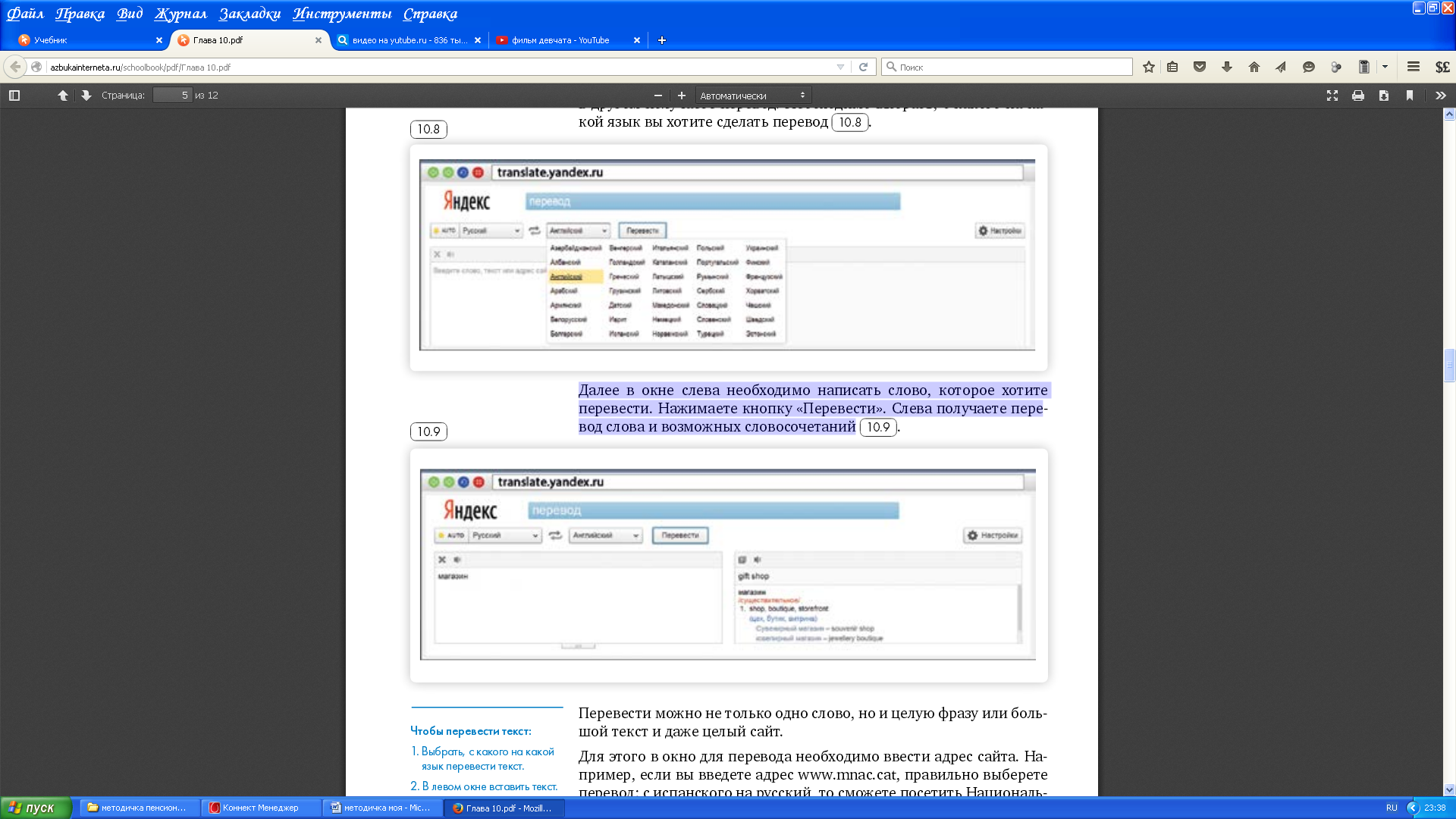Click the Поиск search field
The width and height of the screenshot is (1456, 819).
[1009, 67]
